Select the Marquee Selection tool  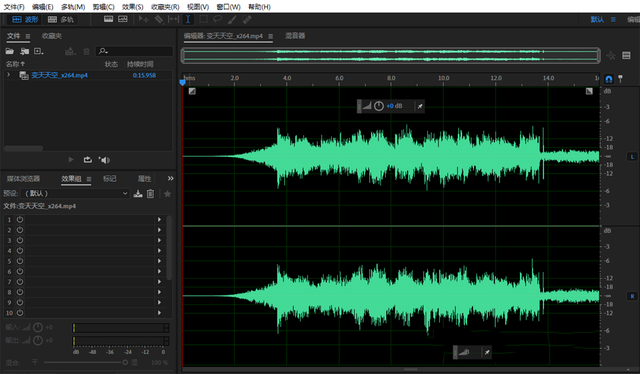203,19
